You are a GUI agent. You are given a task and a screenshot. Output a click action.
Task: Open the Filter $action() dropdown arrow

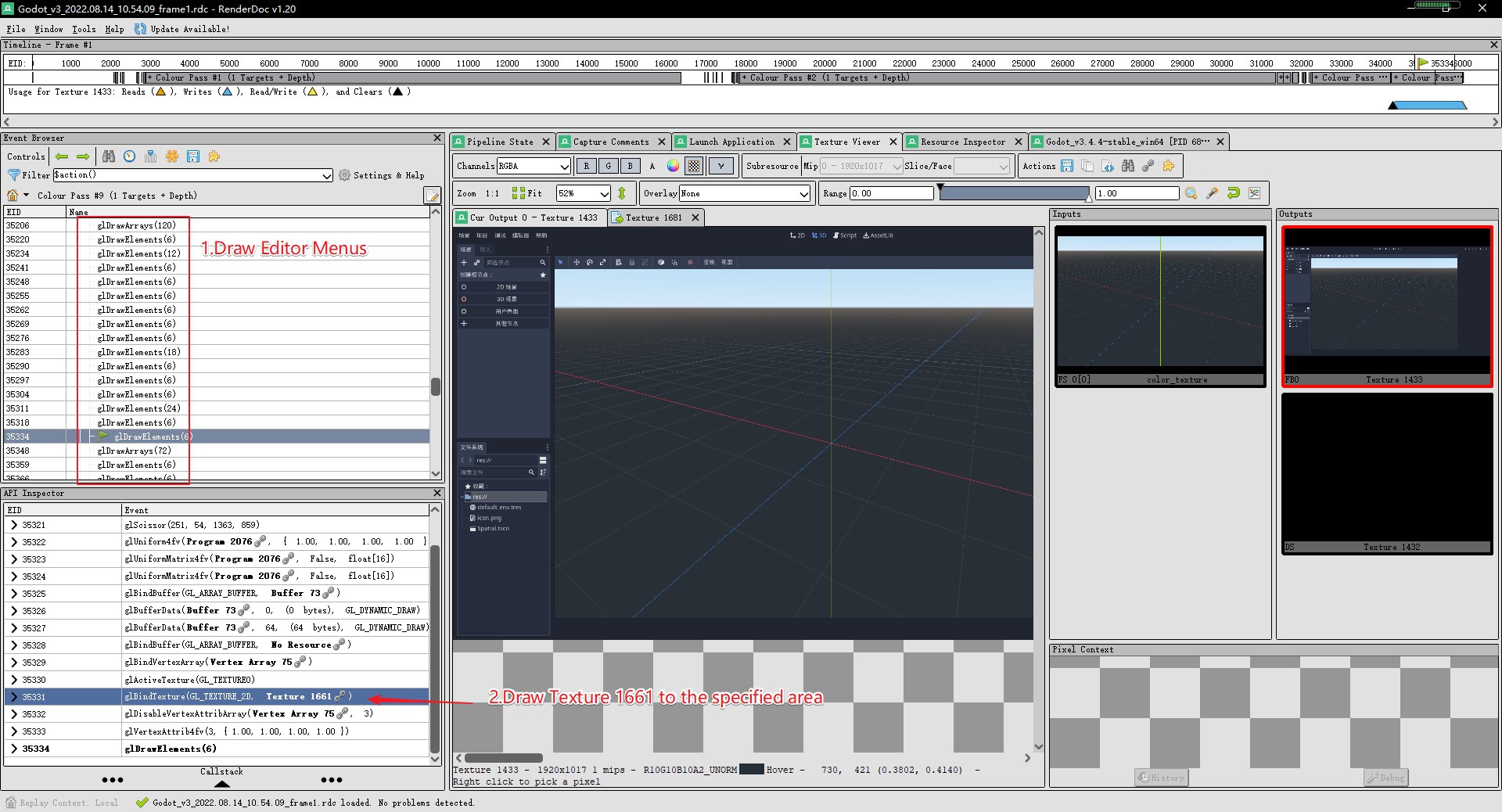click(x=327, y=175)
